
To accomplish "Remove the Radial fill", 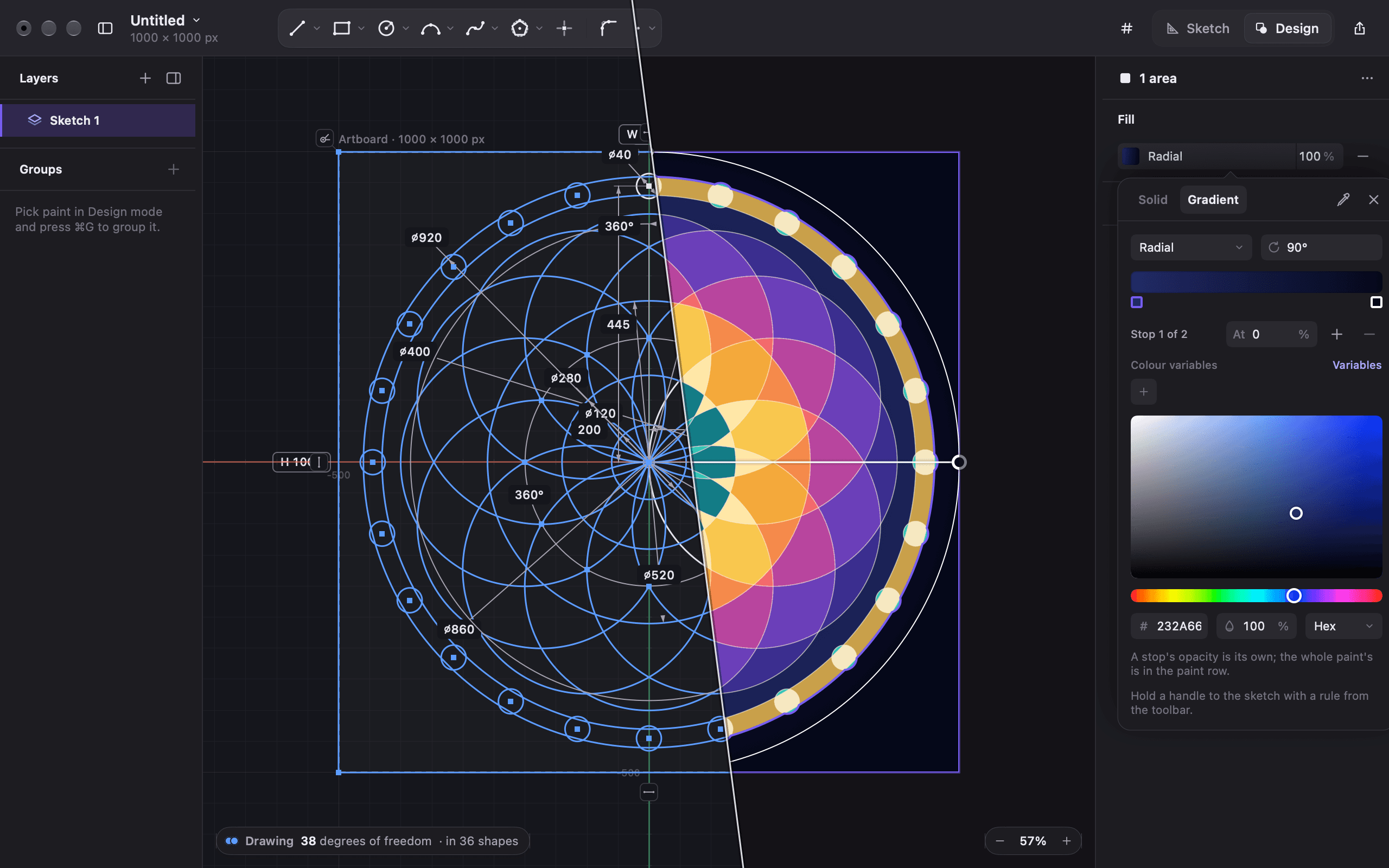I will tap(1362, 156).
